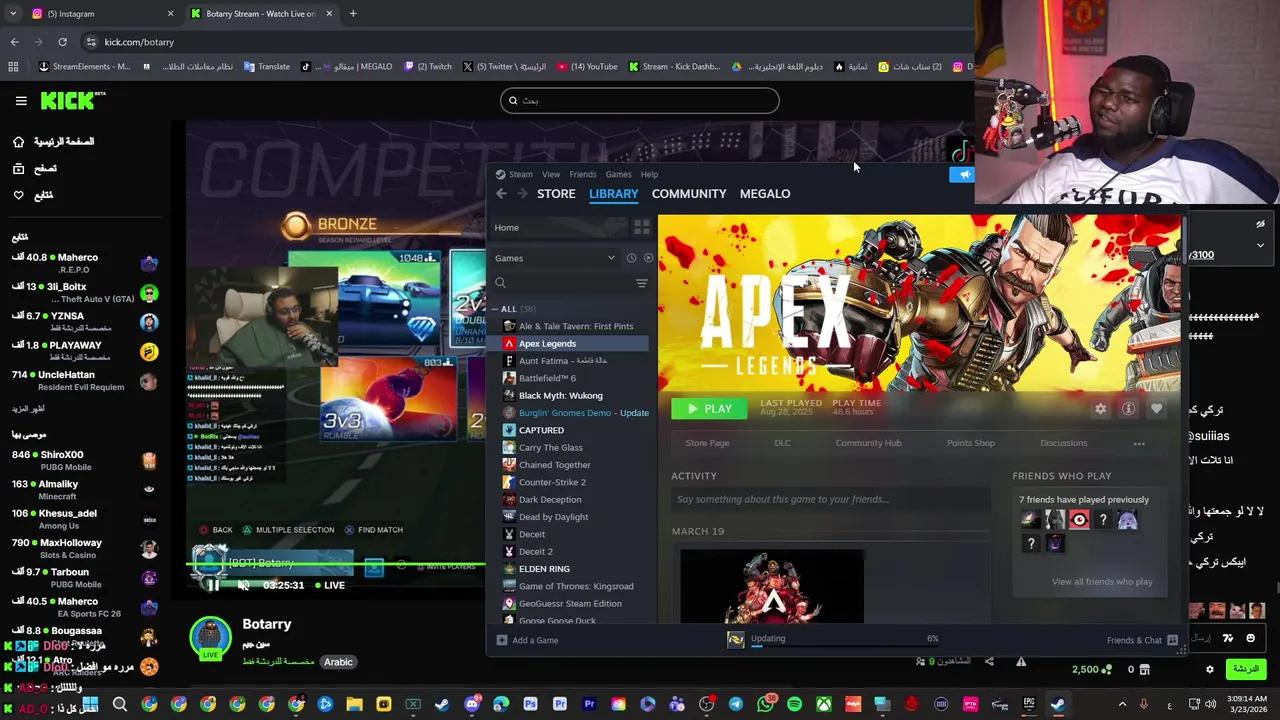Open the Games menu in Steam
The image size is (1280, 720).
(x=618, y=174)
